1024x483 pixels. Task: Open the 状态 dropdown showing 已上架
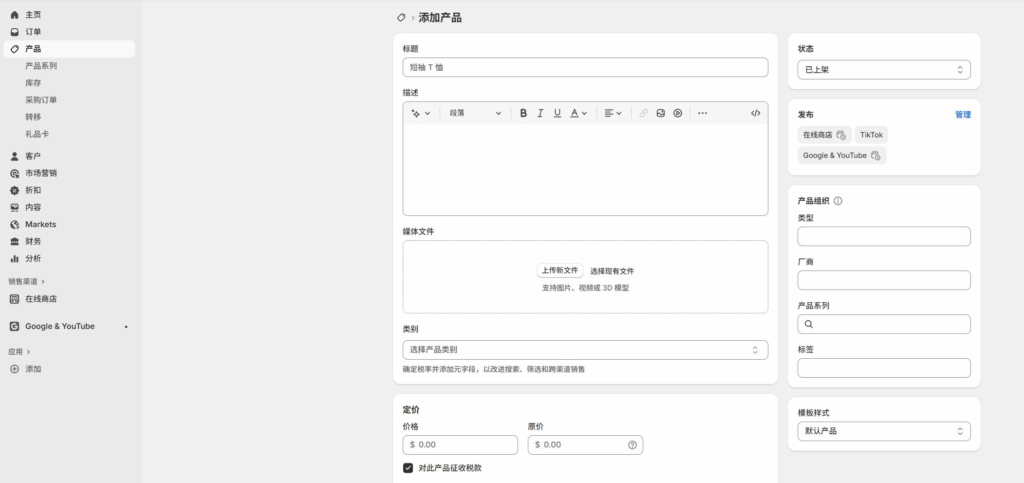(883, 70)
